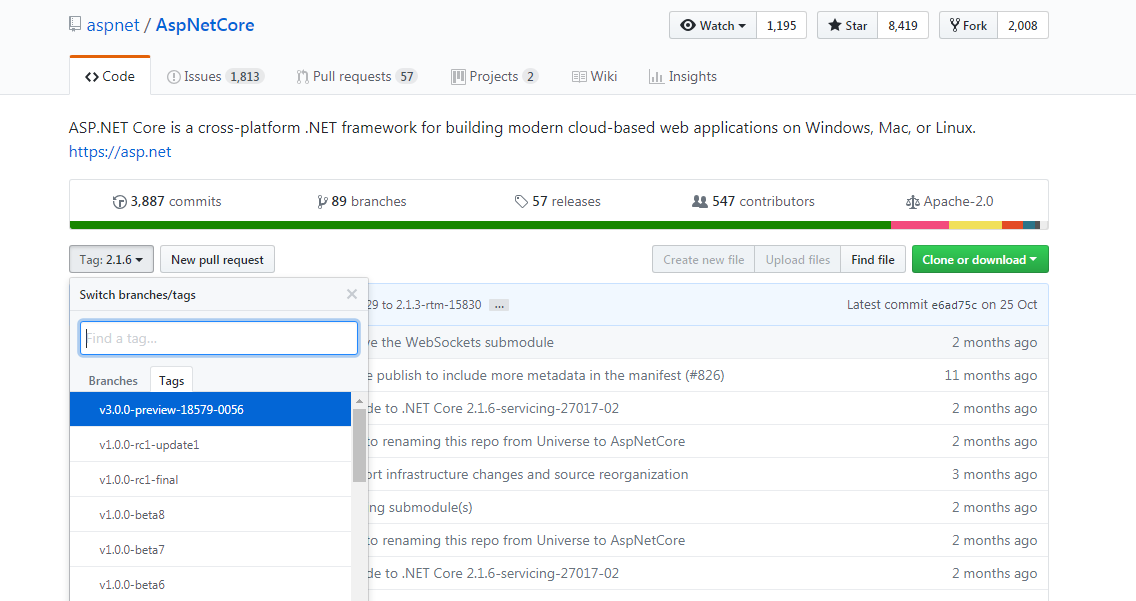
Task: Select tag v1.0.0-rc1-final
Action: pos(210,479)
